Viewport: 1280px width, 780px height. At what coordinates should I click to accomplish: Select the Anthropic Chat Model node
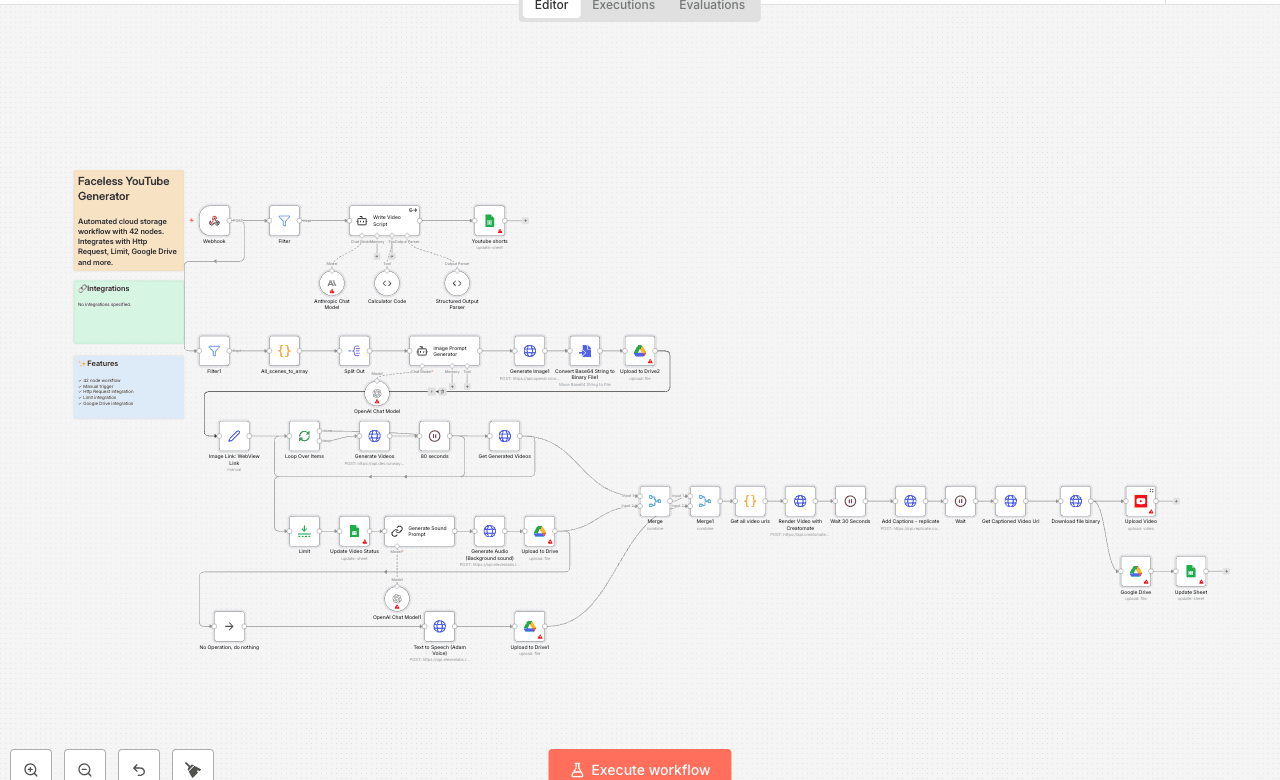point(332,284)
